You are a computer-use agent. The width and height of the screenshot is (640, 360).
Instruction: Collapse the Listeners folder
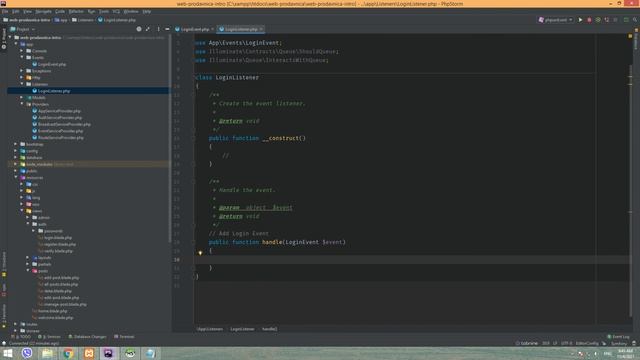point(22,84)
